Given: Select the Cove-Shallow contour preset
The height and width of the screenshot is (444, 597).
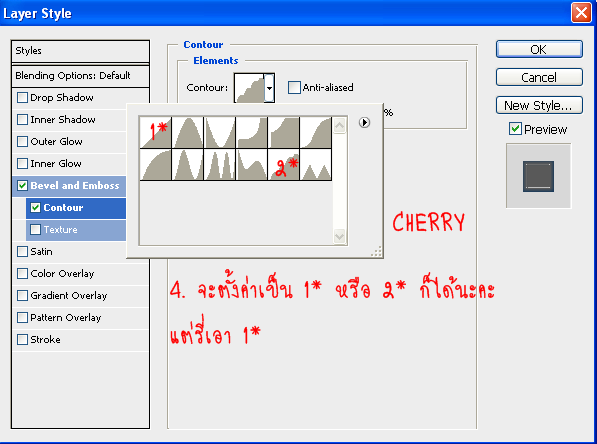Looking at the screenshot, I should [284, 132].
